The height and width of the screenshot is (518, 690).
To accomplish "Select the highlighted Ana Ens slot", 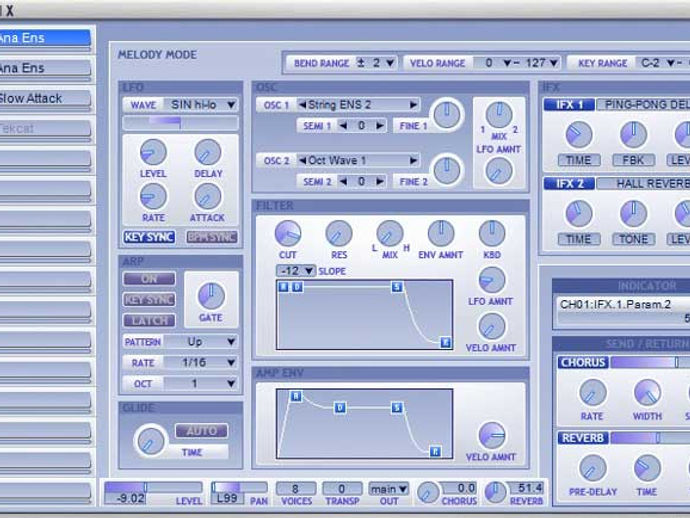I will 45,38.
